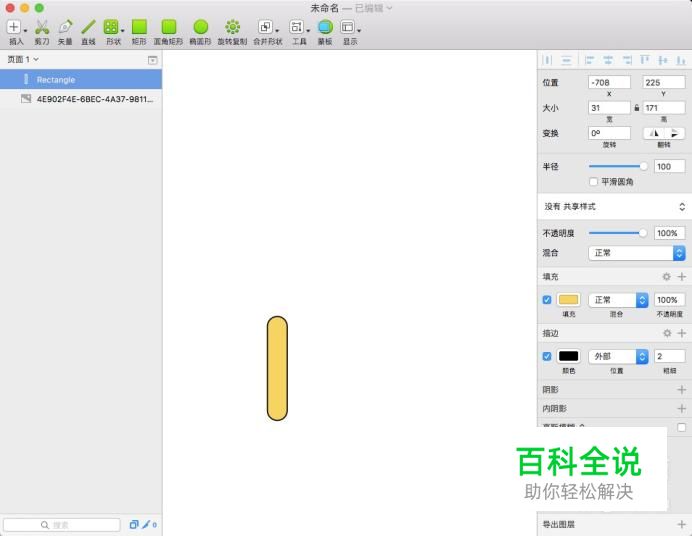Click the layer search field
Image resolution: width=692 pixels, height=536 pixels.
(x=61, y=525)
